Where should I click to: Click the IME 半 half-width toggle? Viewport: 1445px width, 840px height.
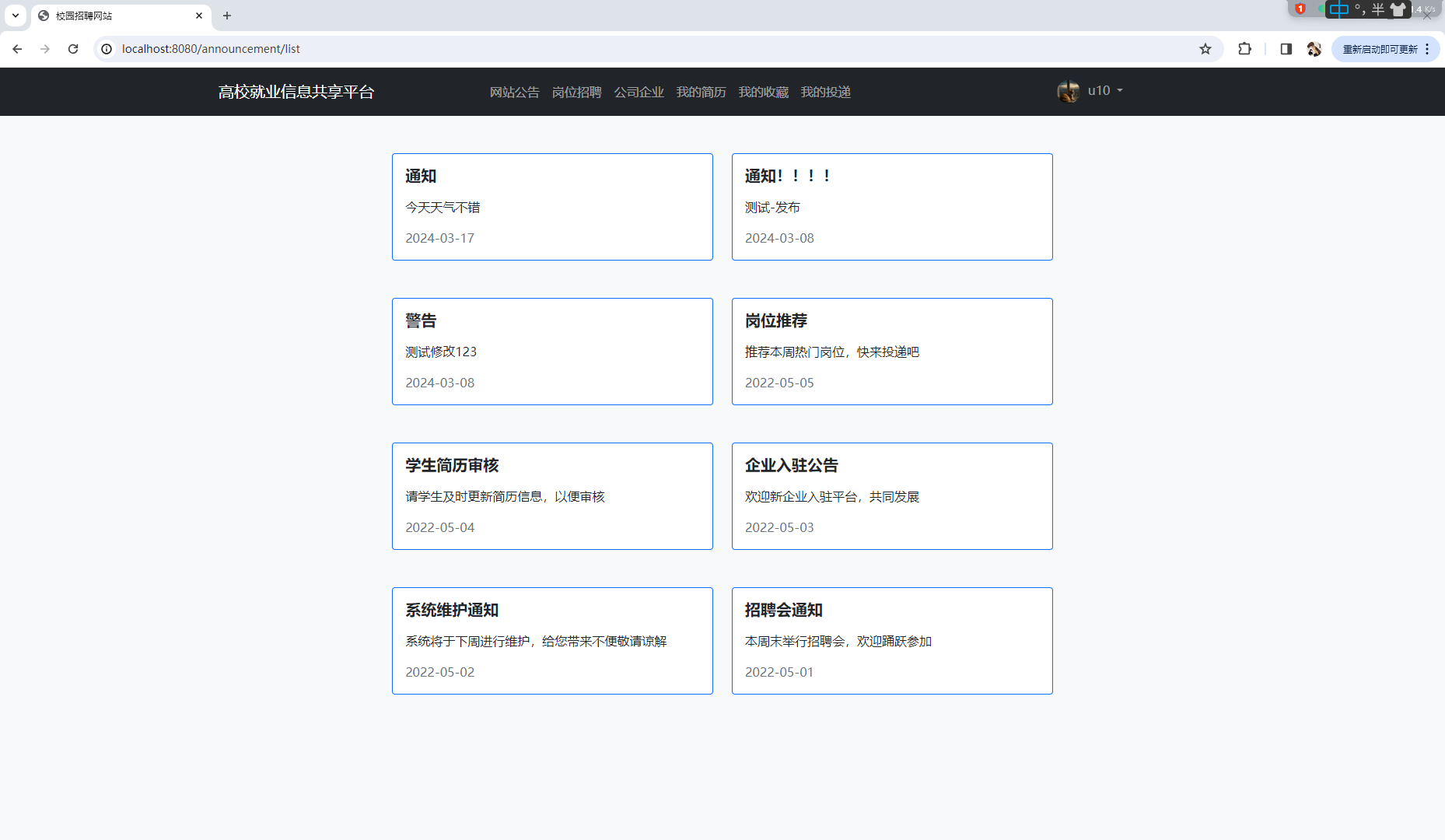[x=1378, y=9]
